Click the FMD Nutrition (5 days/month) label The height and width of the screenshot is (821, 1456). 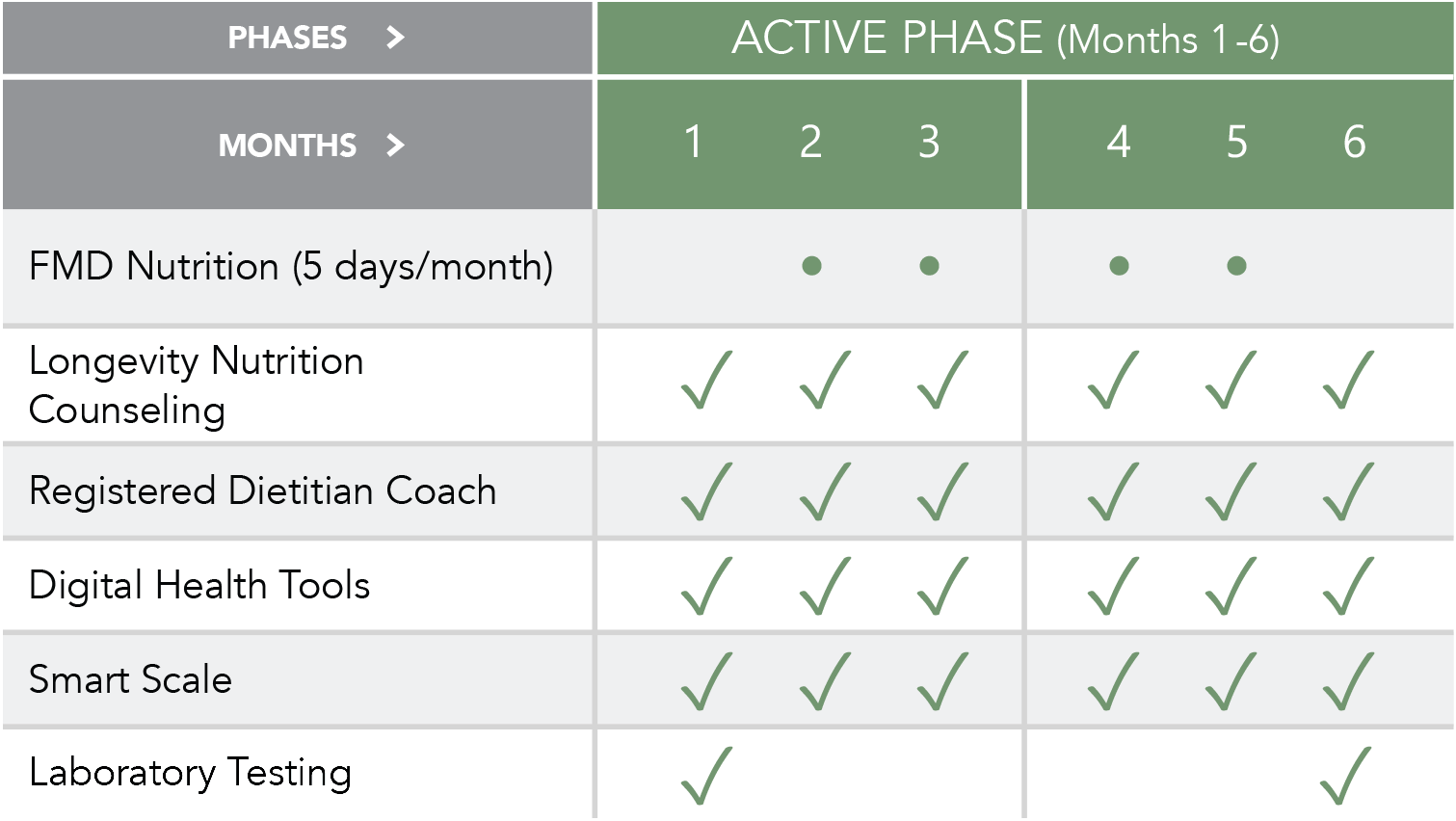[x=291, y=266]
